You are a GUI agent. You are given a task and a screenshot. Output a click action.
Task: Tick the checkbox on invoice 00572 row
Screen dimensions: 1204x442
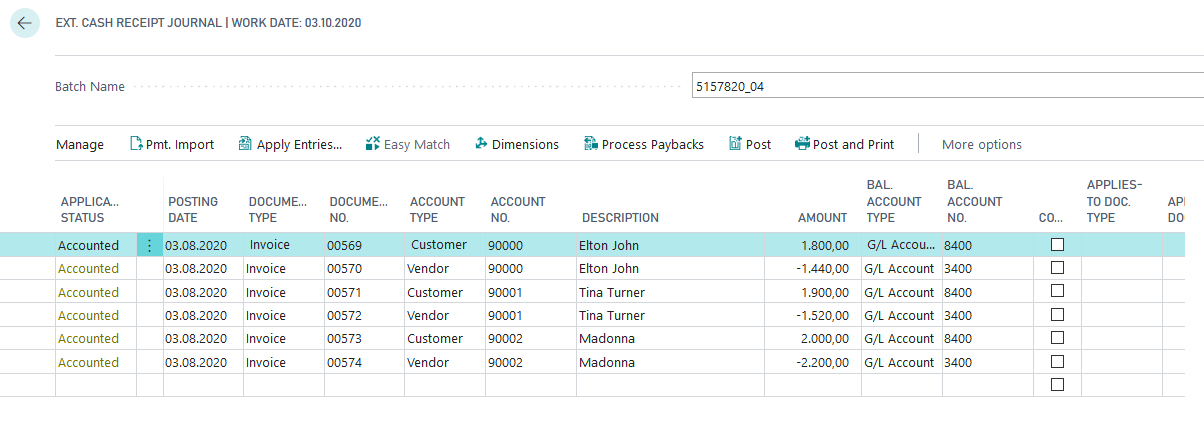(x=1057, y=315)
